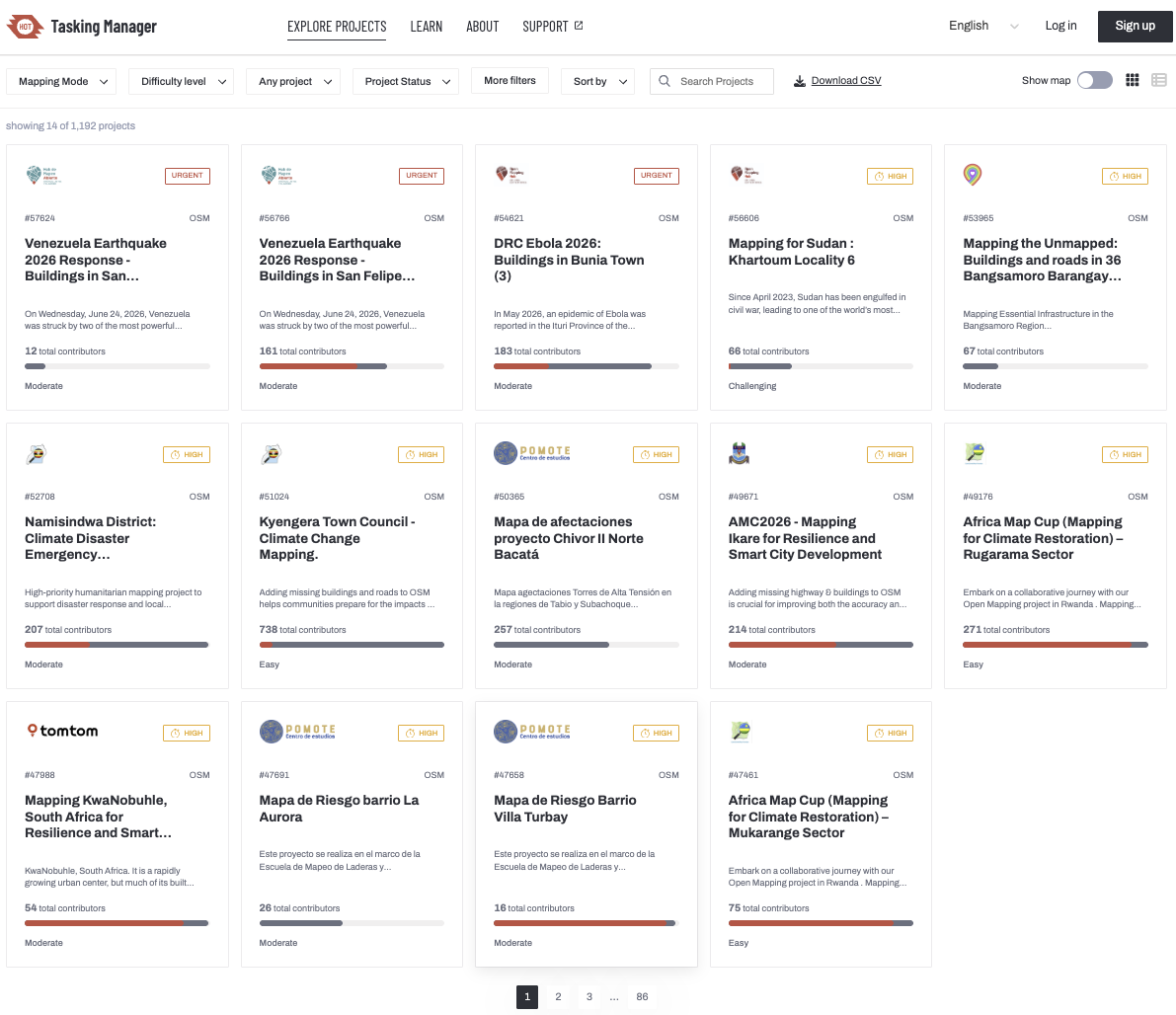Expand the Difficulty level dropdown
1176x1015 pixels.
(181, 81)
